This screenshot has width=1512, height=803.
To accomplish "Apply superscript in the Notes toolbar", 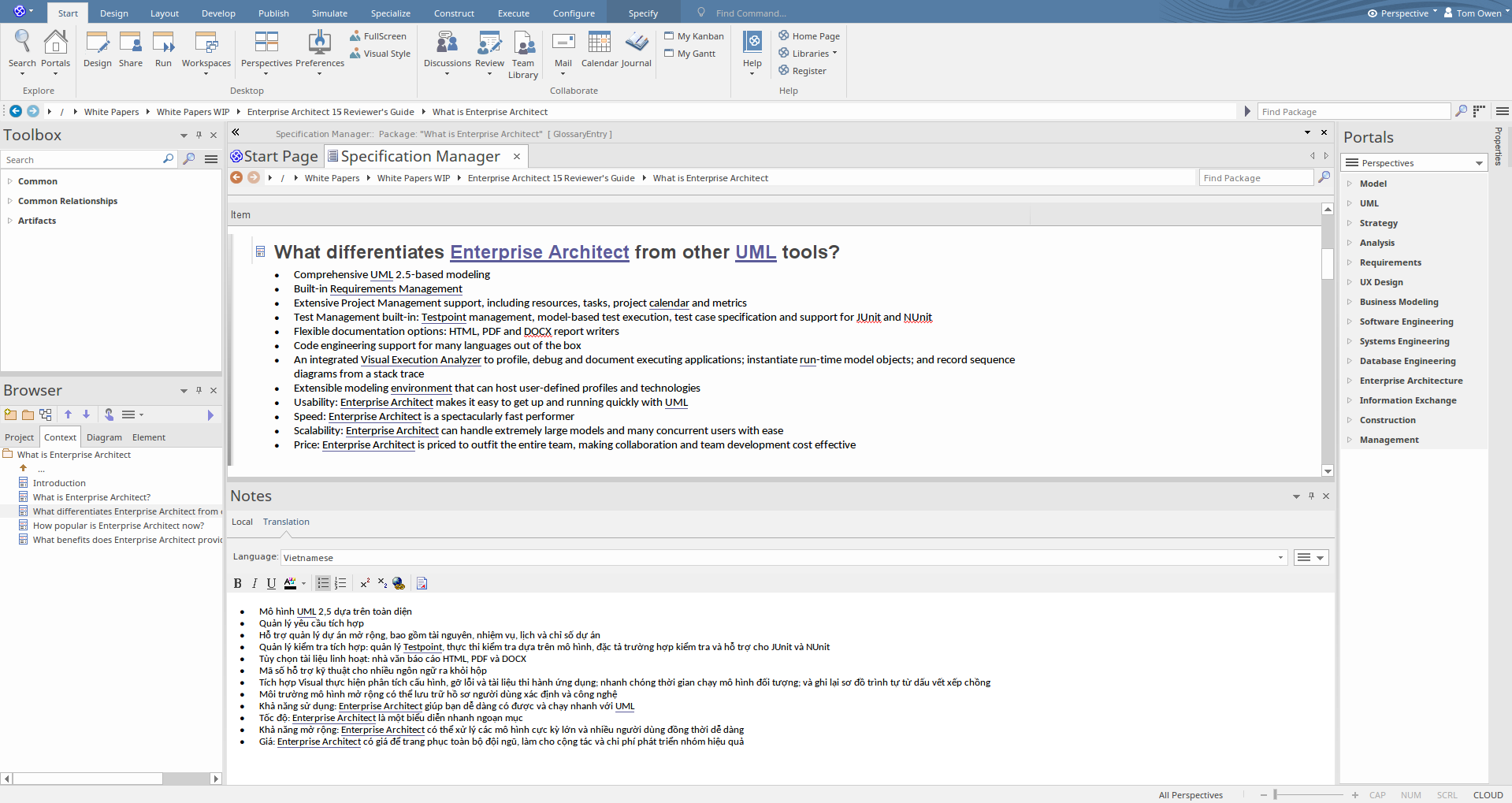I will 365,583.
